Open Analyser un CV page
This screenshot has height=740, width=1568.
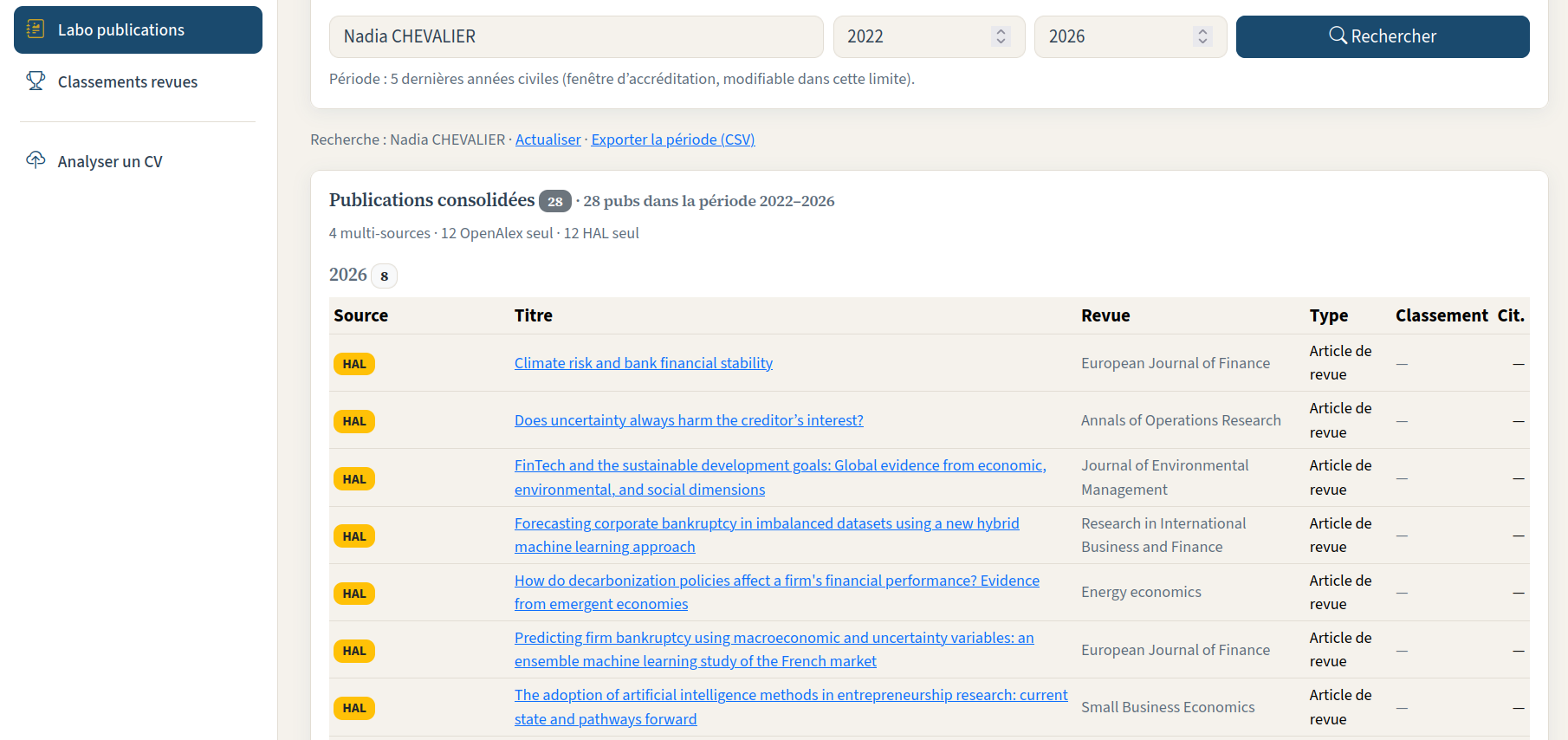138,161
